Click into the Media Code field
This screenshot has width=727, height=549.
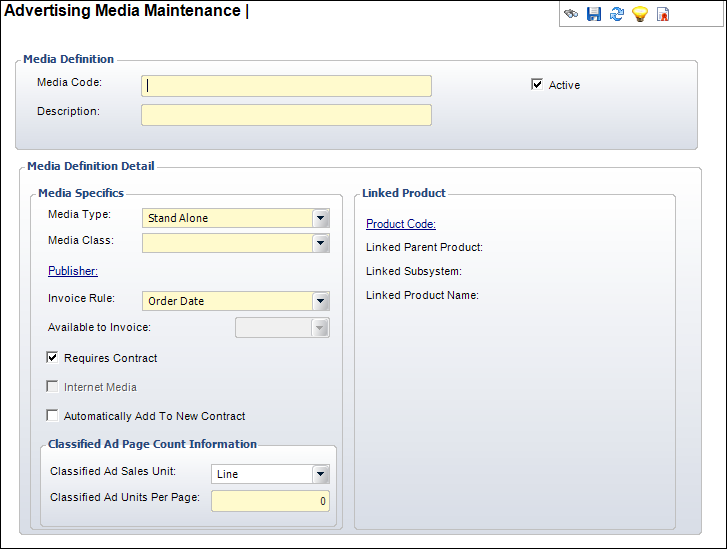coord(286,86)
